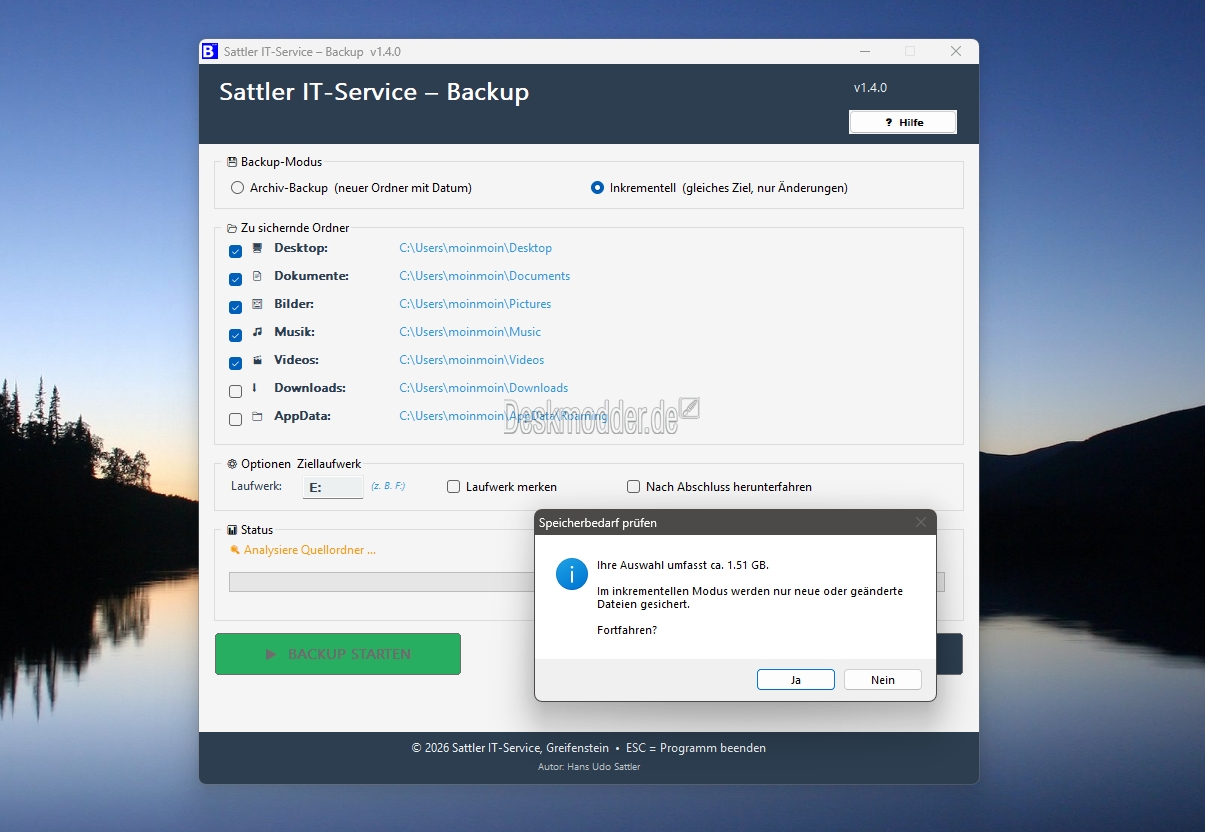Select the Inkrementell backup mode
Screen dimensions: 1205x832
pos(597,188)
